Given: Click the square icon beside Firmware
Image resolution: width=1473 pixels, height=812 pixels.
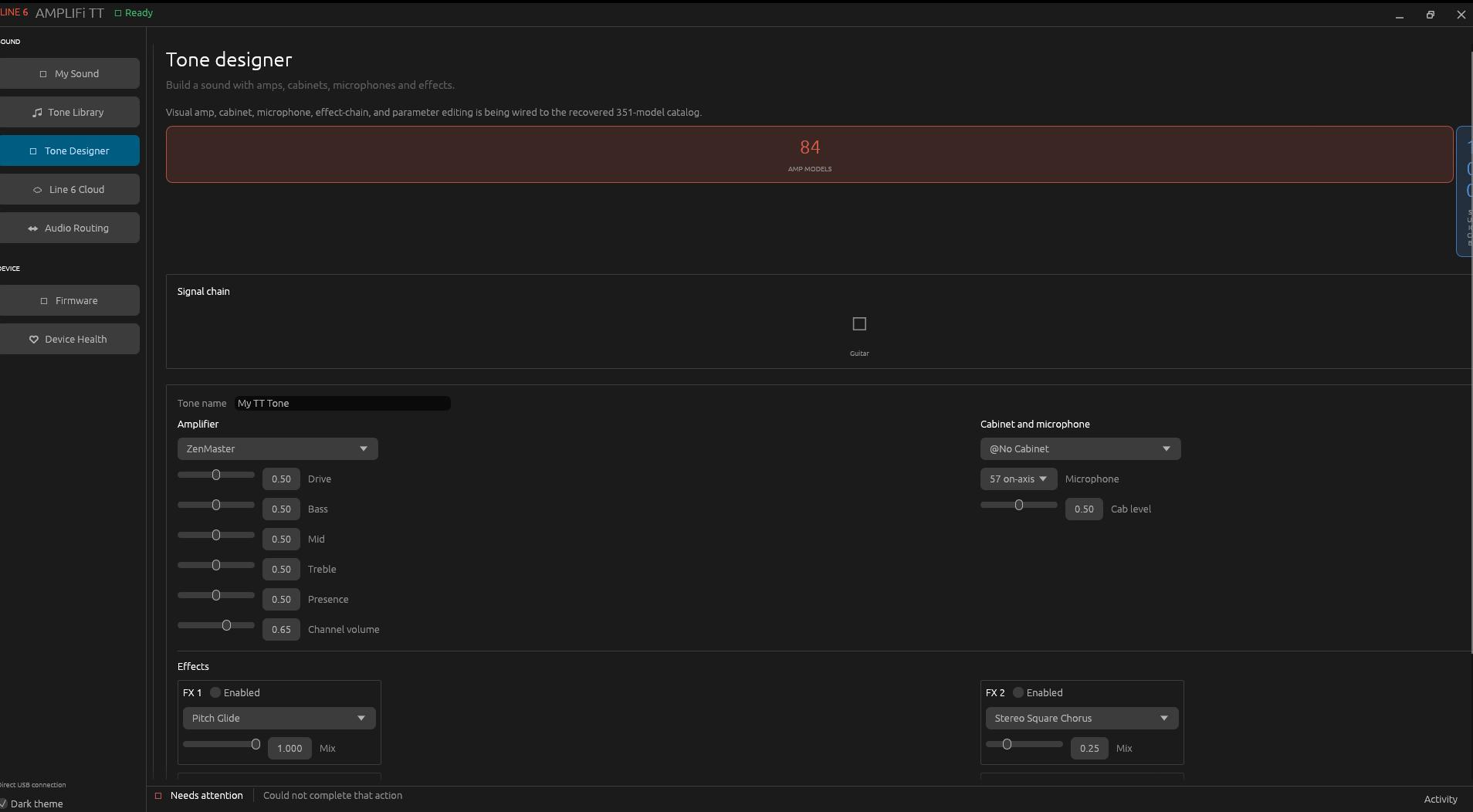Looking at the screenshot, I should (44, 301).
